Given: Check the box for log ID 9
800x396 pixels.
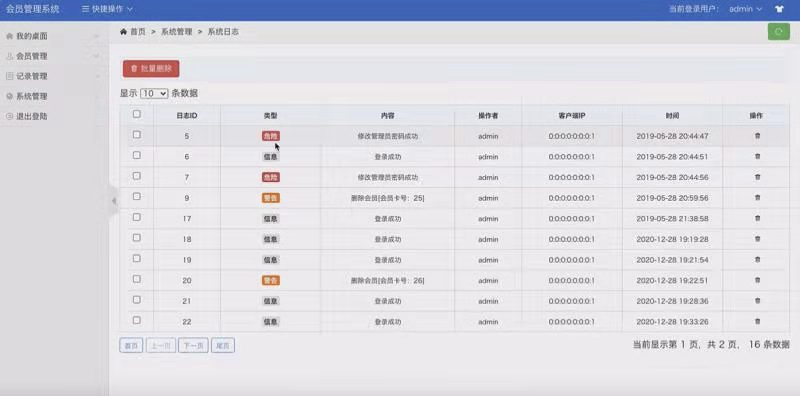Looking at the screenshot, I should (x=137, y=196).
